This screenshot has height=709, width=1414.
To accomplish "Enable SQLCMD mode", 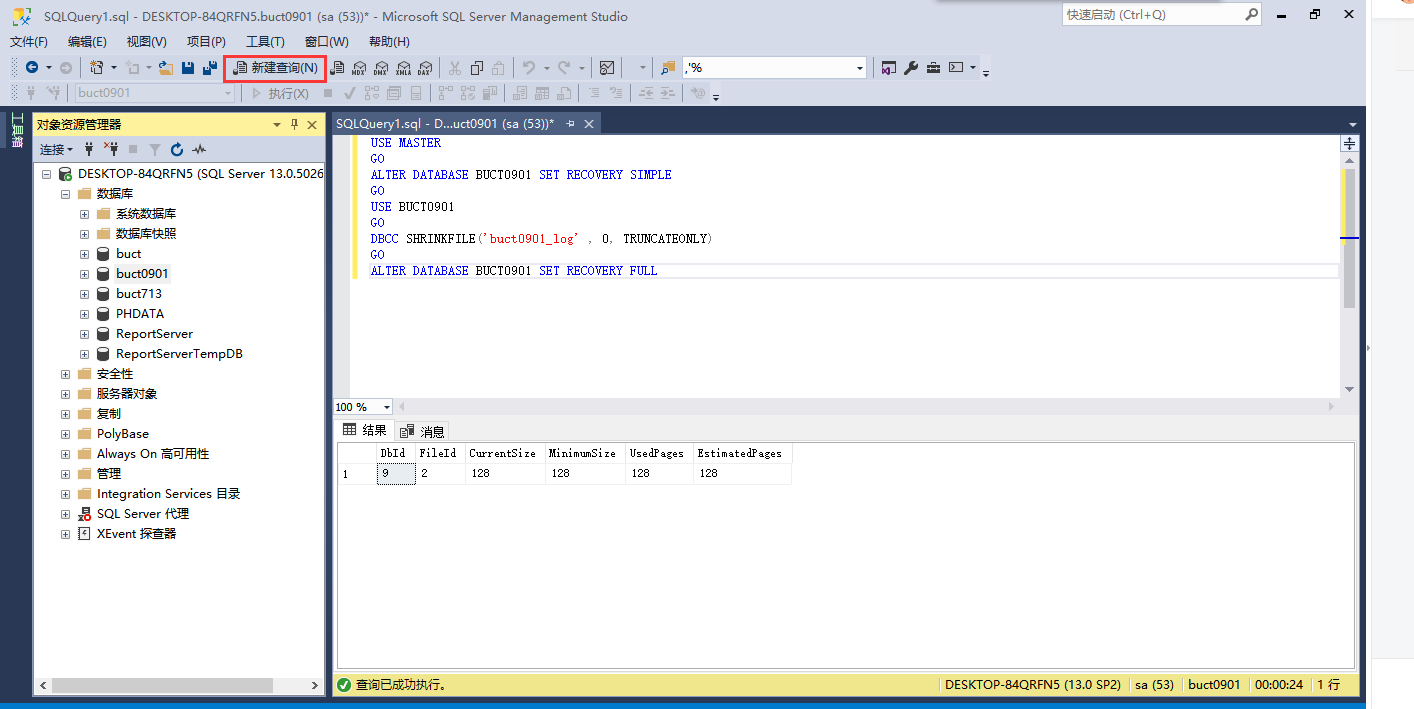I will (x=696, y=92).
